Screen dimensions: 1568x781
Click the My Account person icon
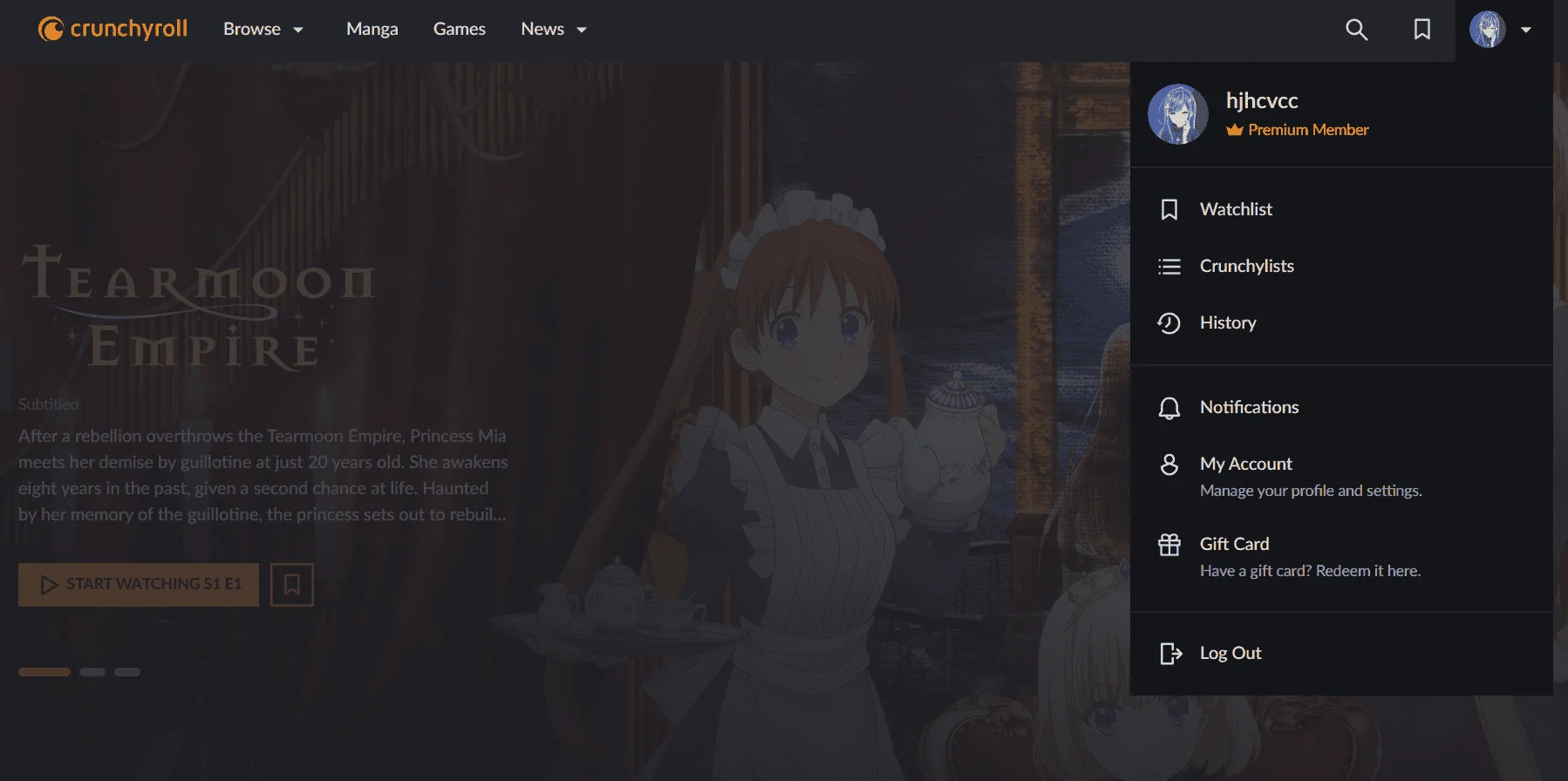[x=1169, y=464]
